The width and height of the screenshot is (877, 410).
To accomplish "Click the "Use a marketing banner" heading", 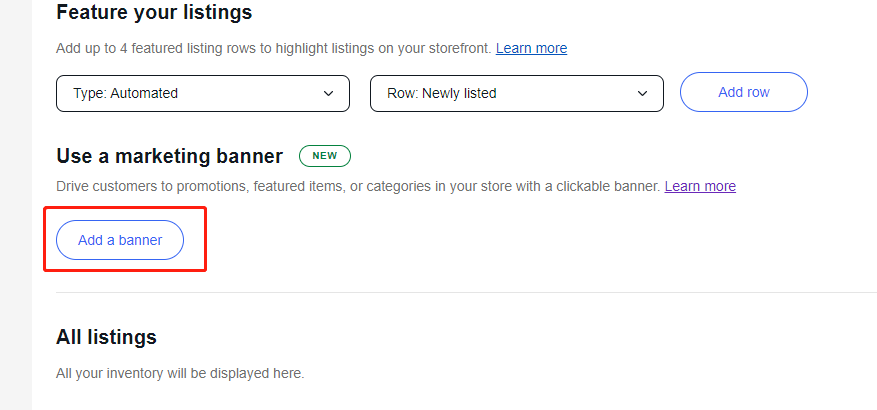I will click(169, 156).
